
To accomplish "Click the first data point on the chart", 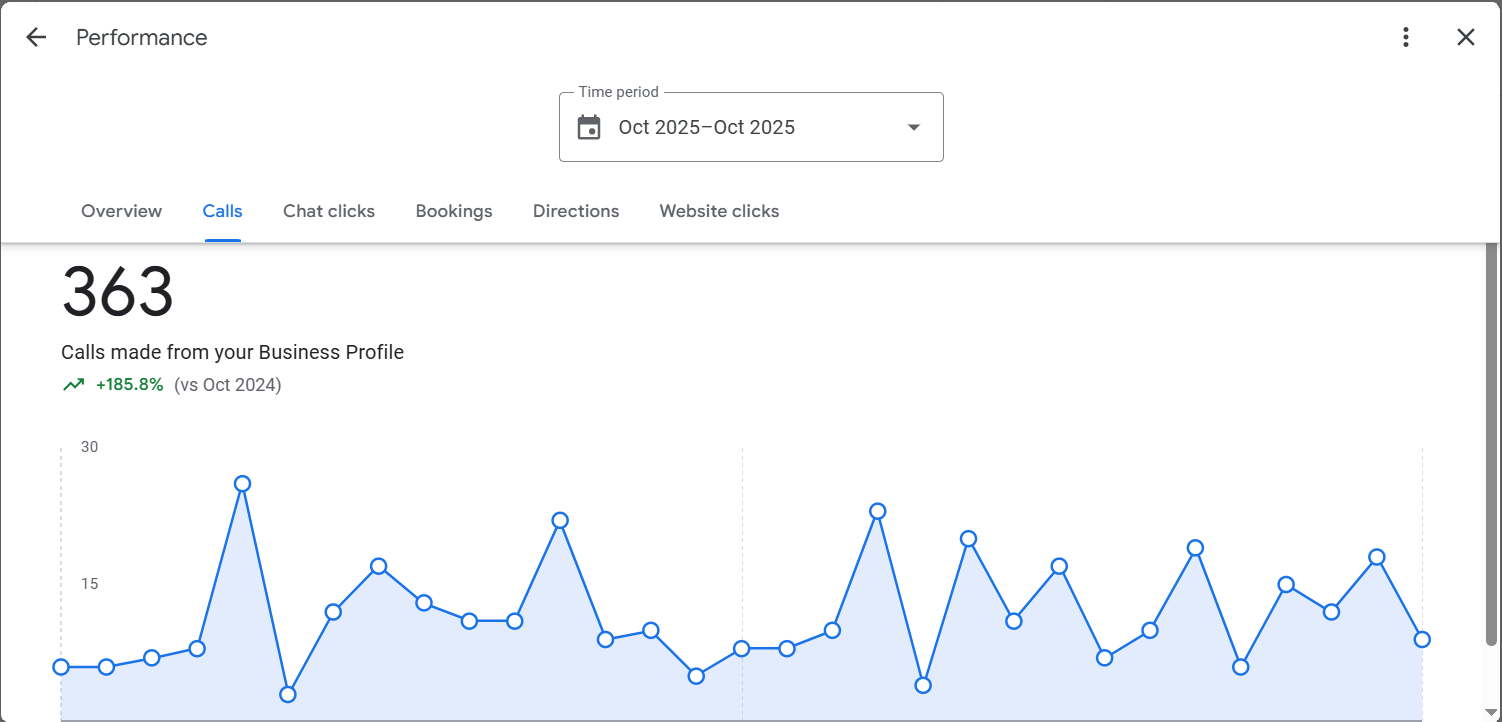I will tap(61, 667).
